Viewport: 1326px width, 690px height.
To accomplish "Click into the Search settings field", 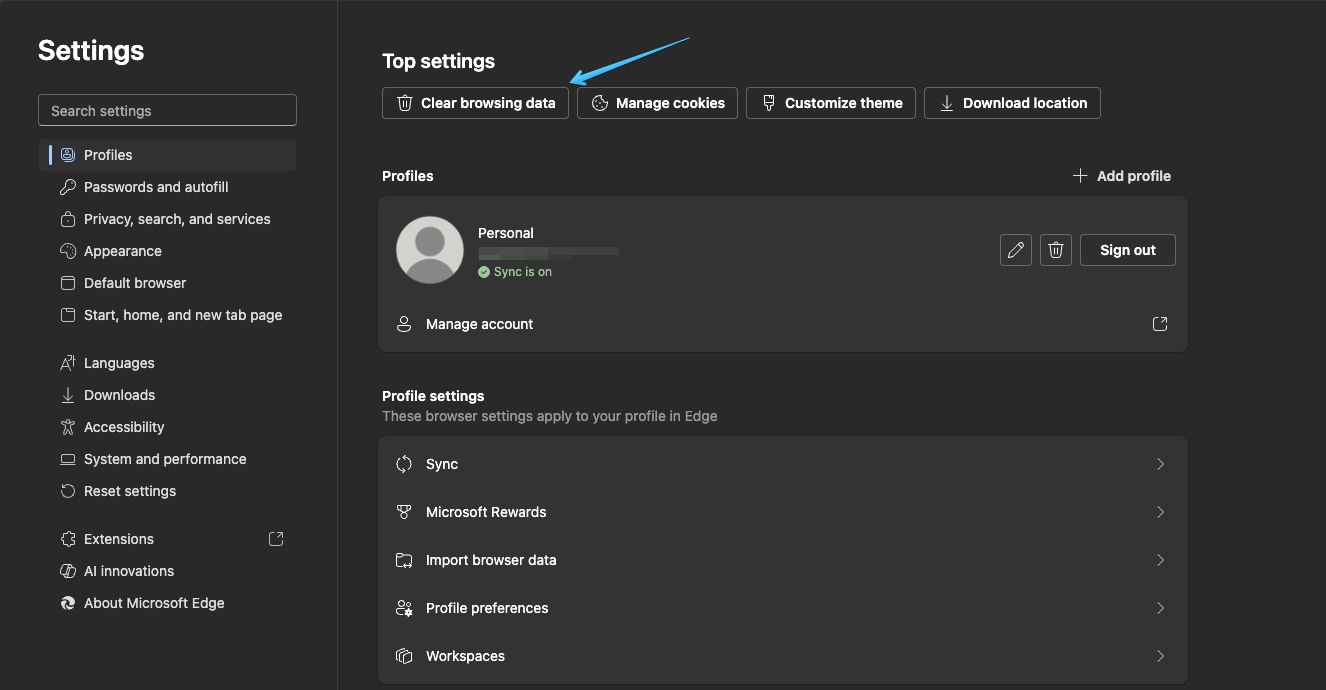I will pyautogui.click(x=167, y=111).
